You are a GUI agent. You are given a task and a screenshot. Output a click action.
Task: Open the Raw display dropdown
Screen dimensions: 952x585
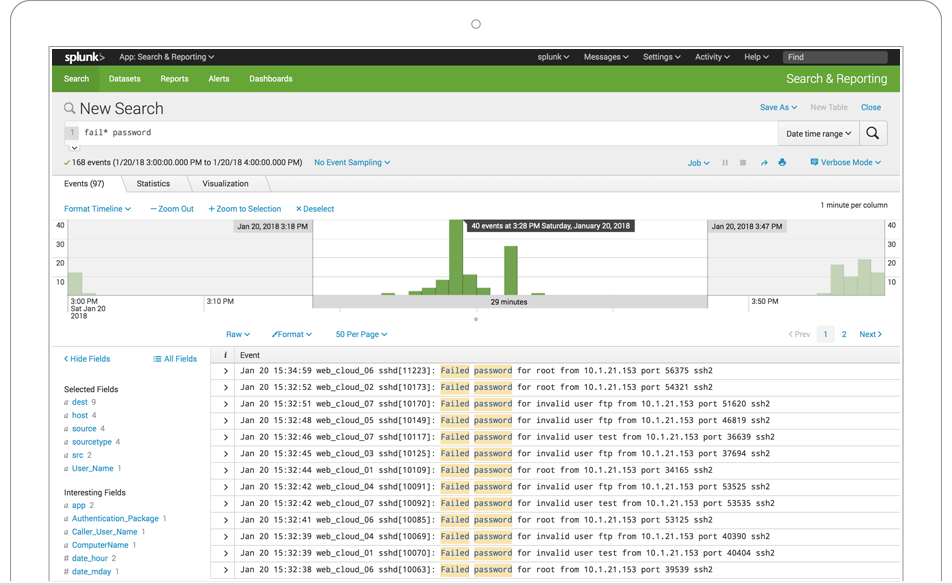coord(238,334)
